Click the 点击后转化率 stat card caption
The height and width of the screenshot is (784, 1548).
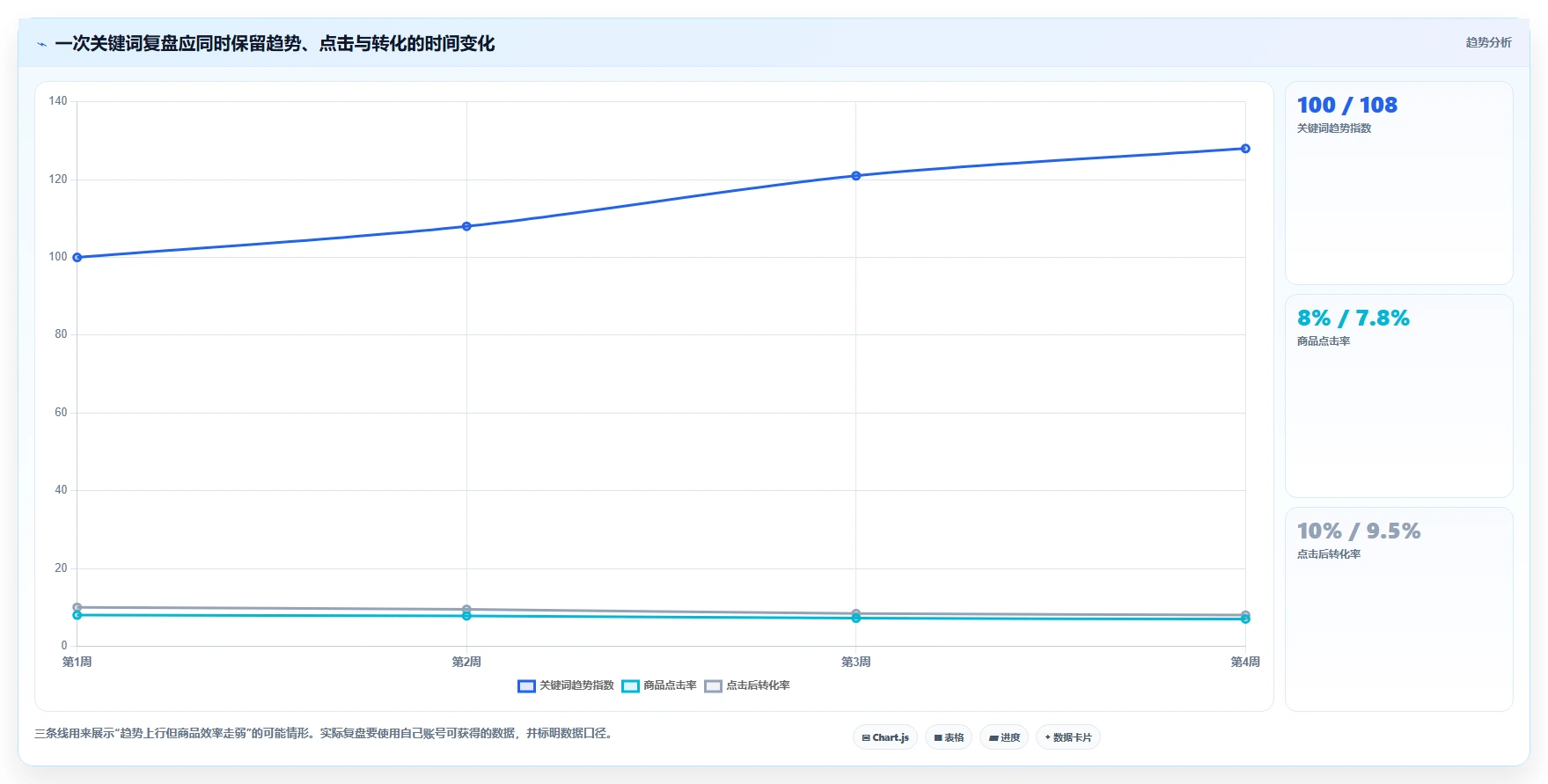(1329, 554)
